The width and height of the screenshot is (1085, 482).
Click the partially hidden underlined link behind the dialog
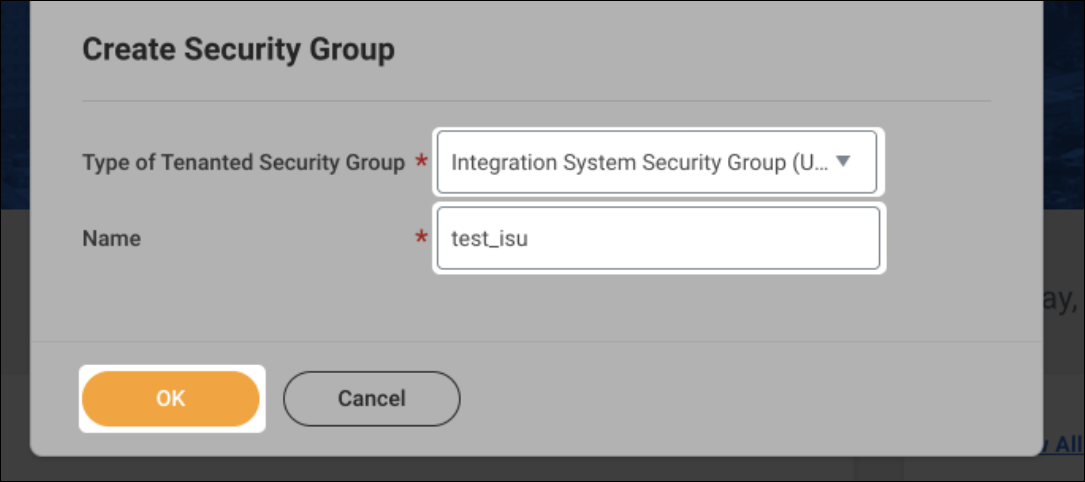1063,443
